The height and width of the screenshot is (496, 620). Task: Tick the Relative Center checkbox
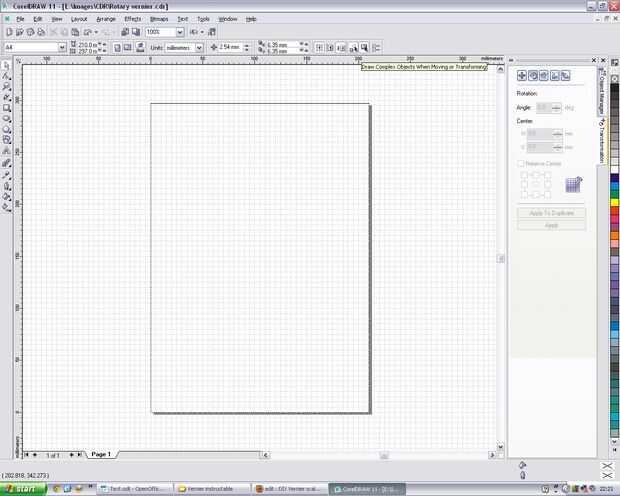(521, 163)
